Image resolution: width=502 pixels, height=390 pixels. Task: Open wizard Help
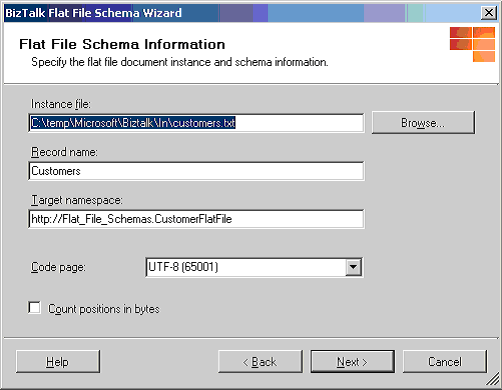click(58, 362)
